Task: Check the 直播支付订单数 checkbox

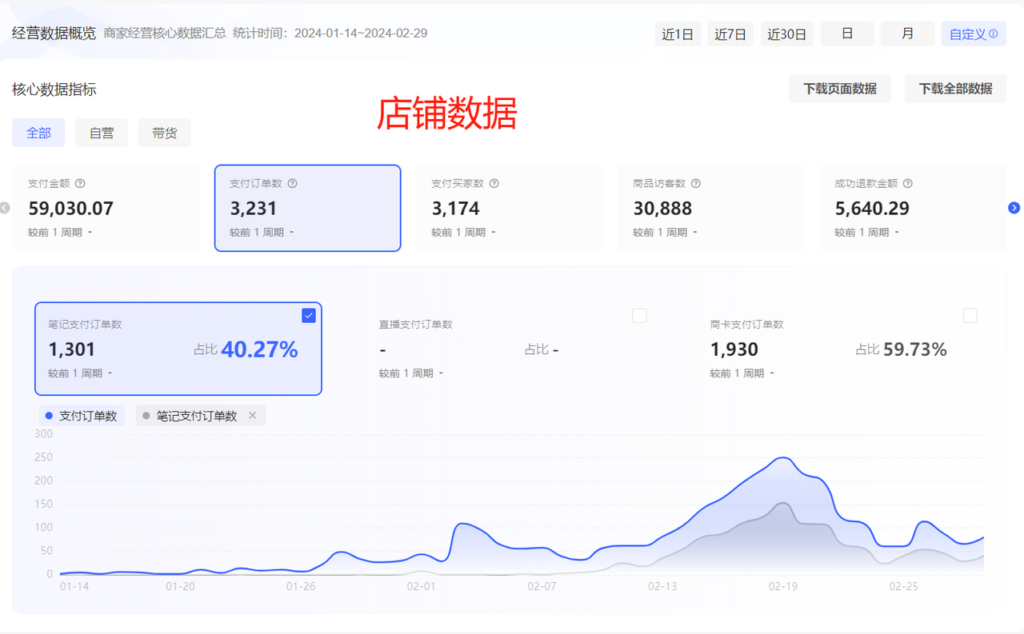Action: [x=639, y=314]
